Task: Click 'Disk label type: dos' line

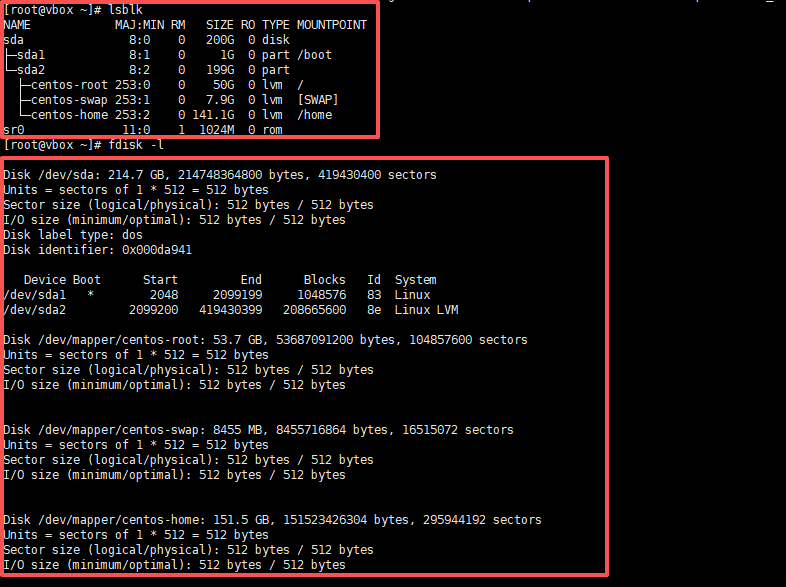Action: (73, 235)
